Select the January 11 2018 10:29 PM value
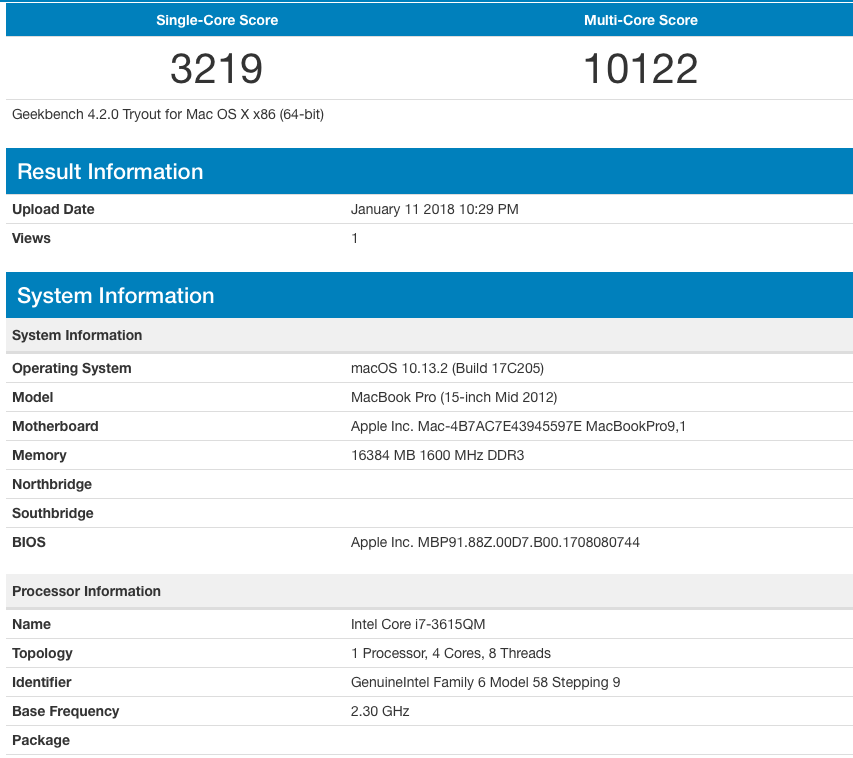853x758 pixels. (x=434, y=209)
